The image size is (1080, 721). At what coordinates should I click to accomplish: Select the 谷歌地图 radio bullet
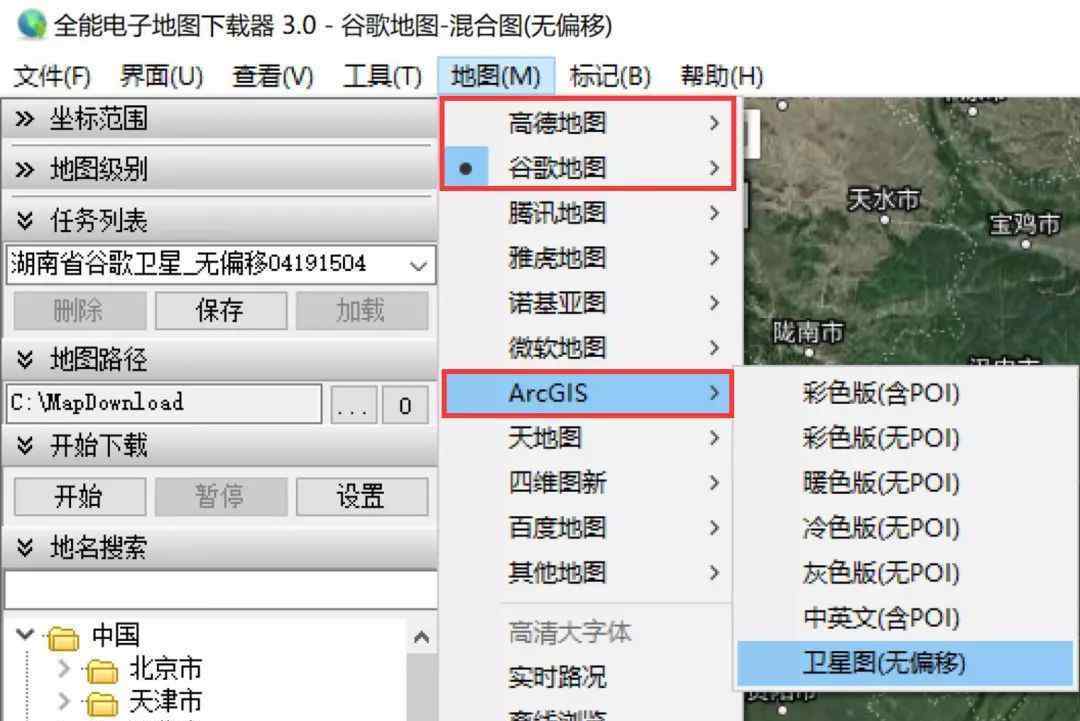pos(466,168)
